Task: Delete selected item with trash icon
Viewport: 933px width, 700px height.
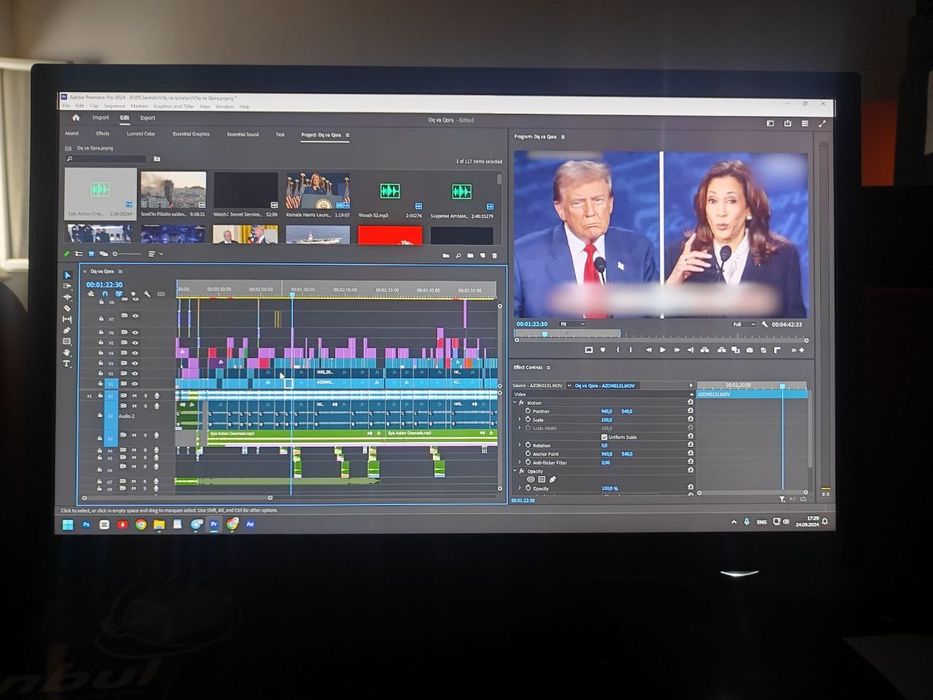Action: pyautogui.click(x=494, y=255)
